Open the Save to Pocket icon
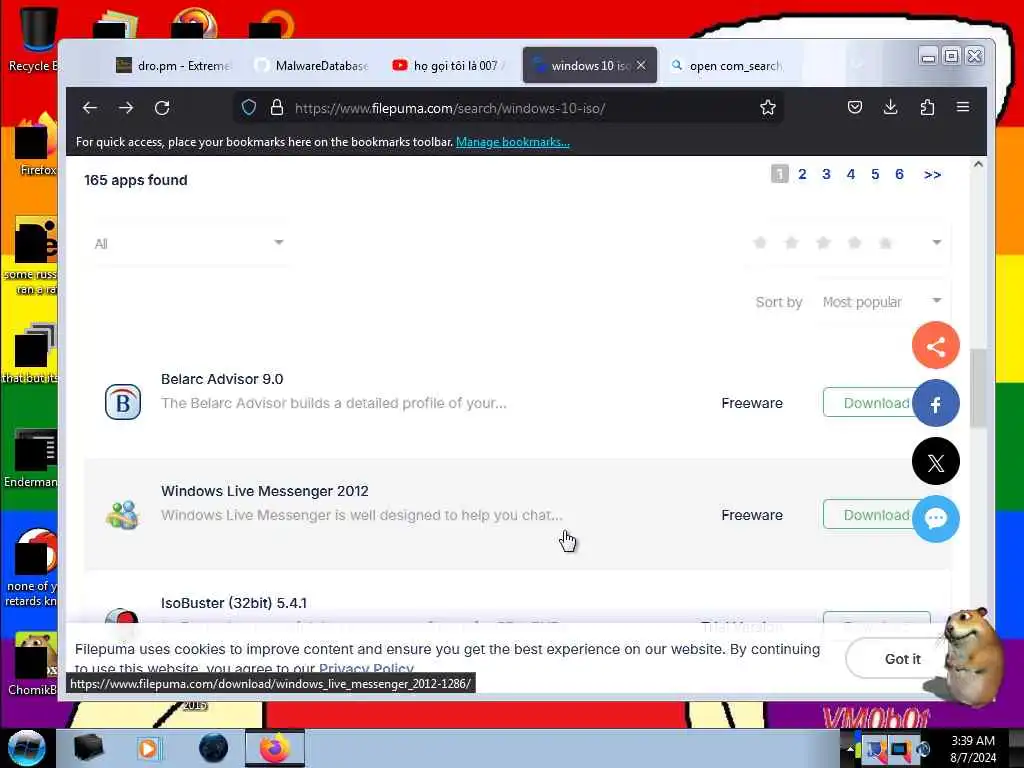 point(855,108)
